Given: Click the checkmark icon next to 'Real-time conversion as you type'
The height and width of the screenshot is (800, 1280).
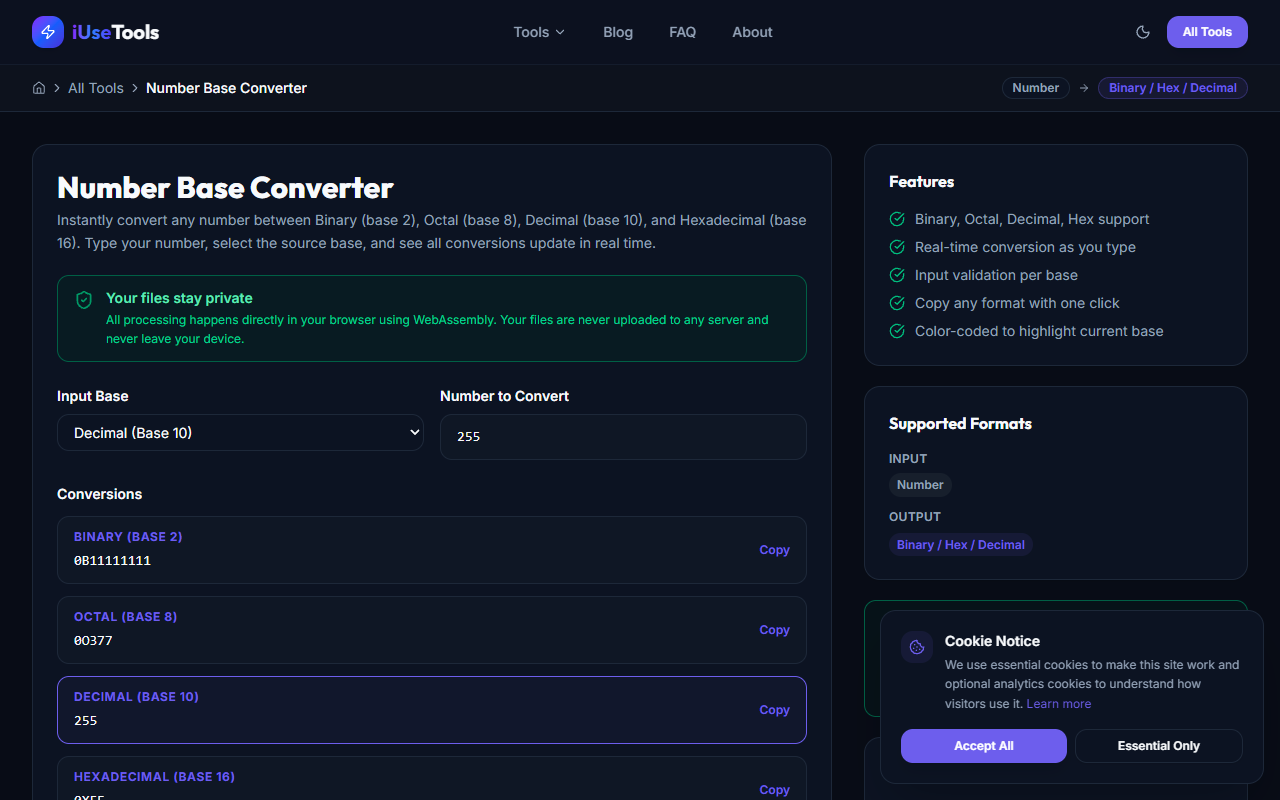Looking at the screenshot, I should [x=896, y=247].
